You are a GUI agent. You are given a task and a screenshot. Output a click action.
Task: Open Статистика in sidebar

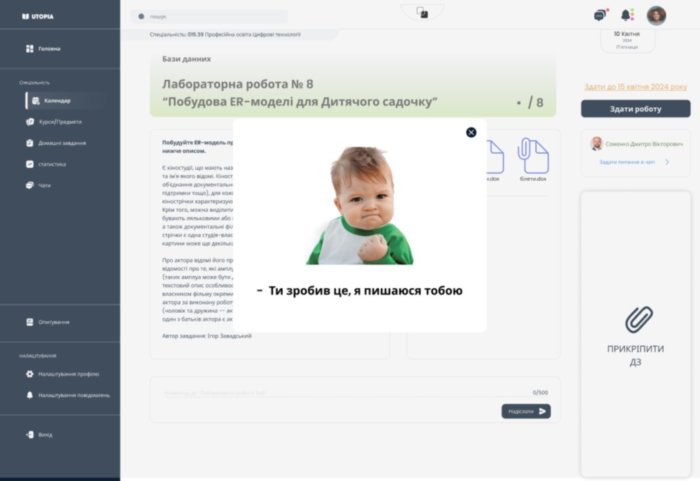point(53,164)
